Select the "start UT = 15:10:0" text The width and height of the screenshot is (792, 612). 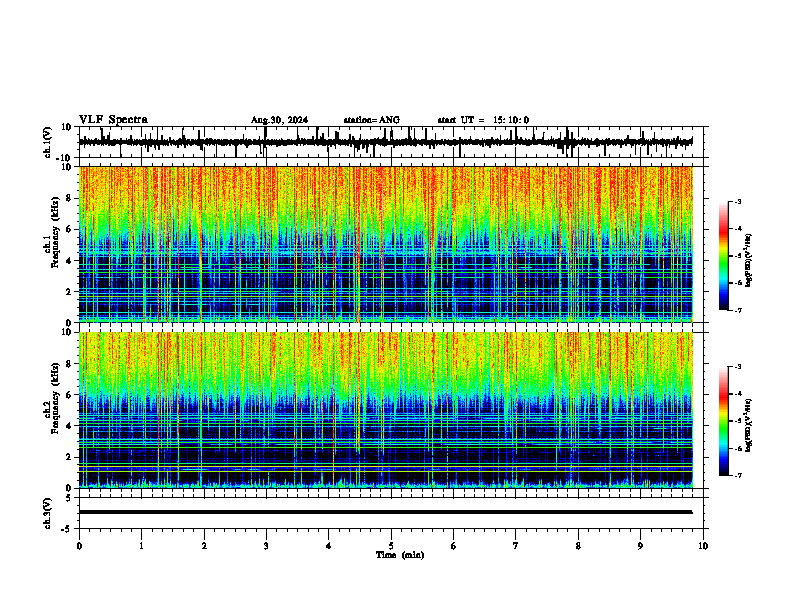483,120
